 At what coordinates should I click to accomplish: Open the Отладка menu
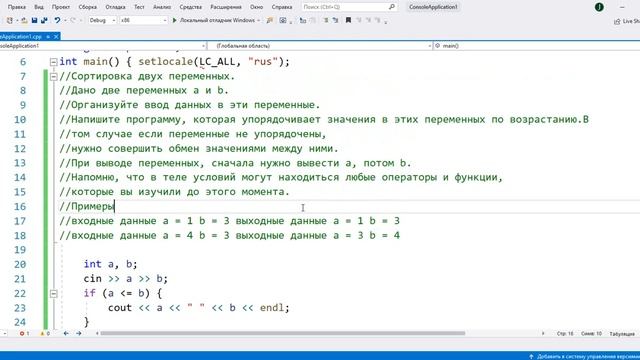tap(116, 7)
